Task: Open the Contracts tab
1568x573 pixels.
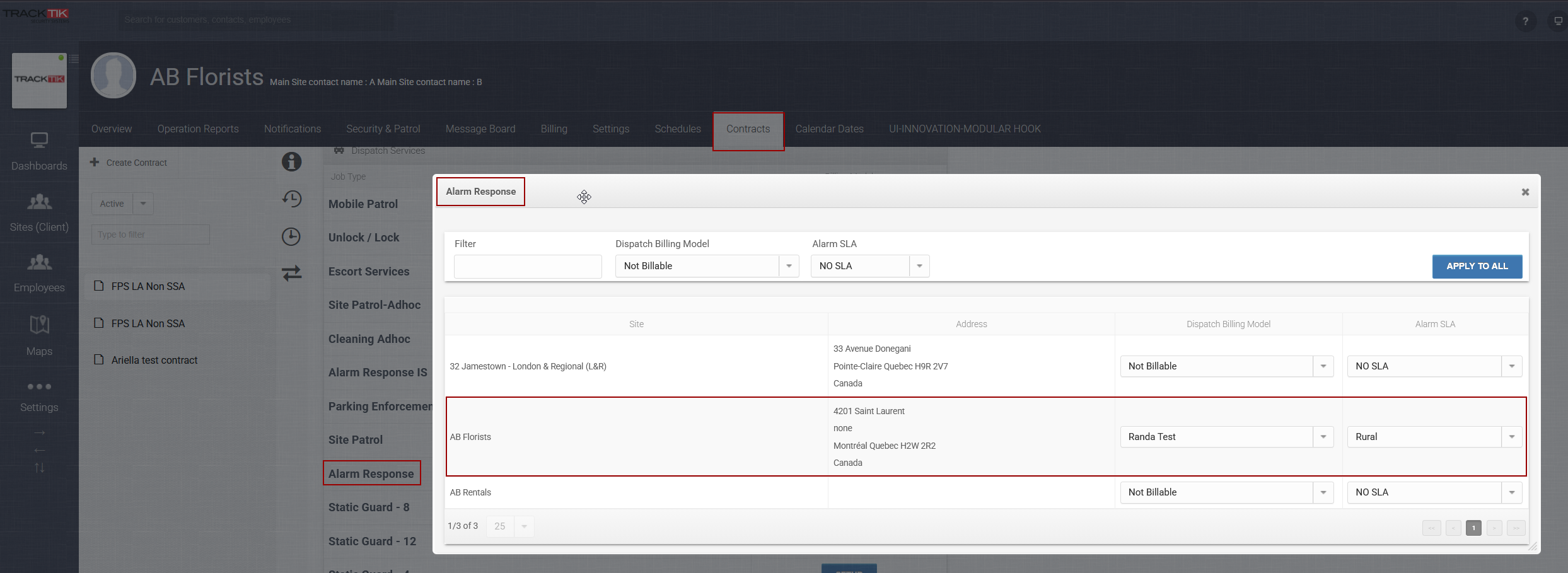Action: (x=748, y=129)
